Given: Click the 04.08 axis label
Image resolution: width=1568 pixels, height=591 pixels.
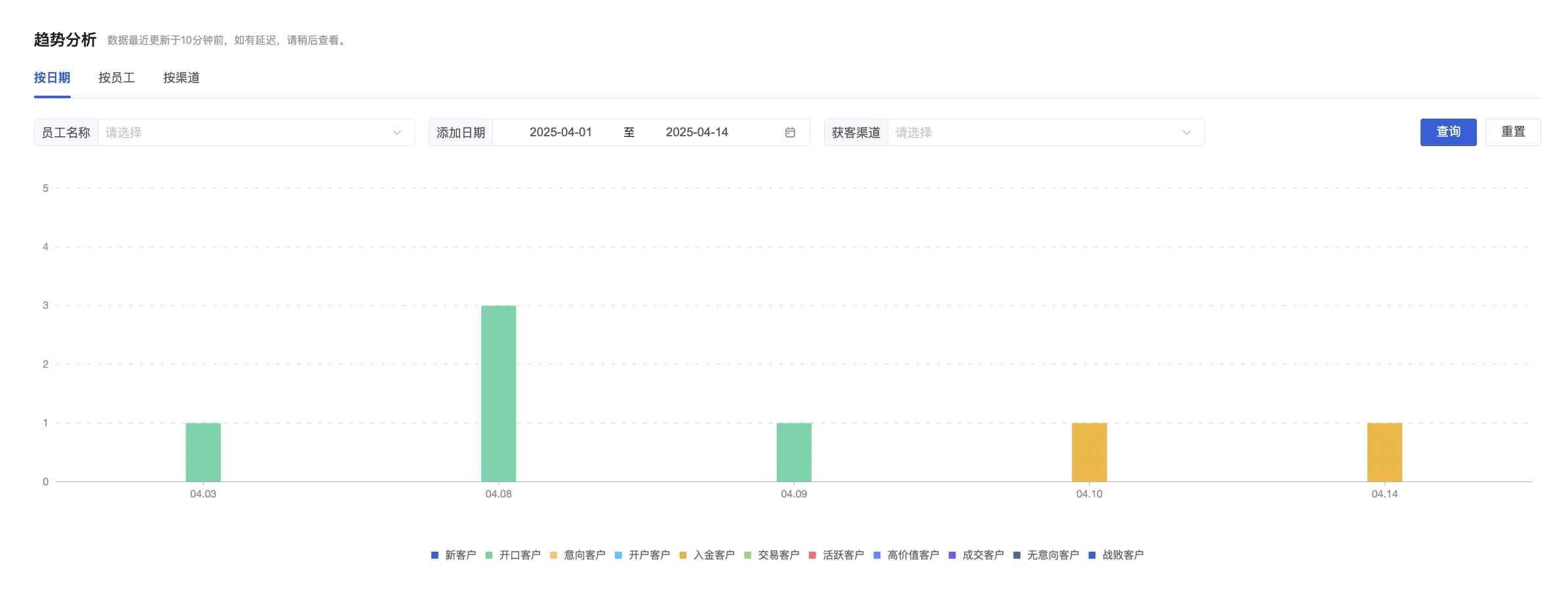Looking at the screenshot, I should pos(499,494).
